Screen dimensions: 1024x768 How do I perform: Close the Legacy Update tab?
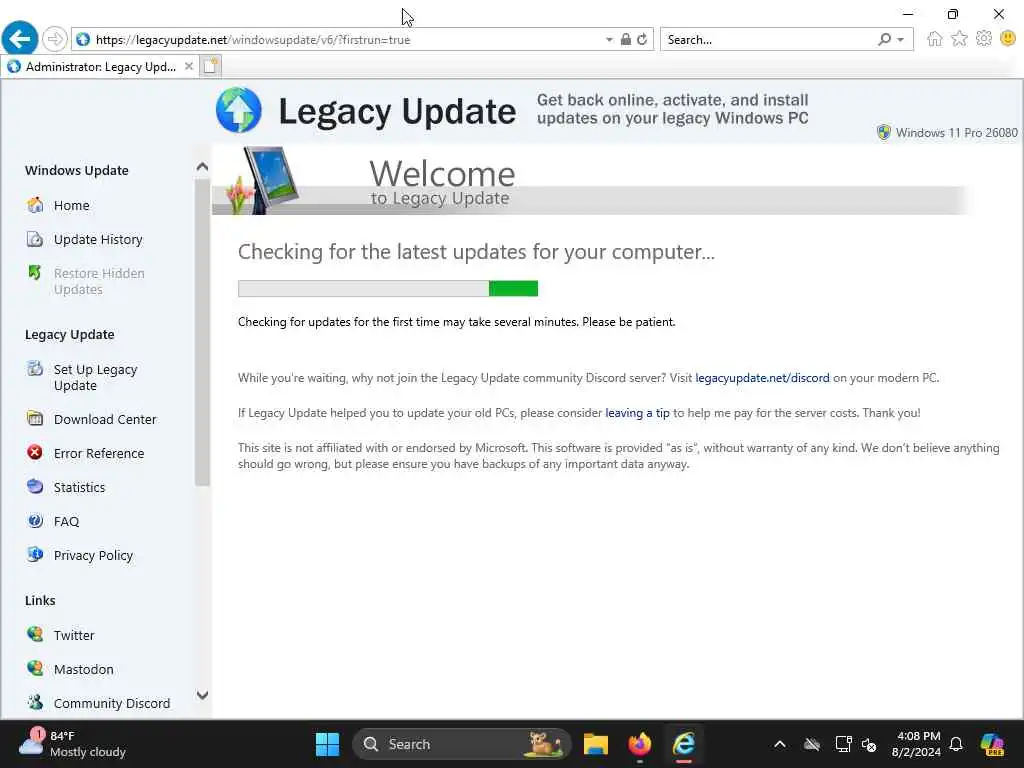coord(188,66)
